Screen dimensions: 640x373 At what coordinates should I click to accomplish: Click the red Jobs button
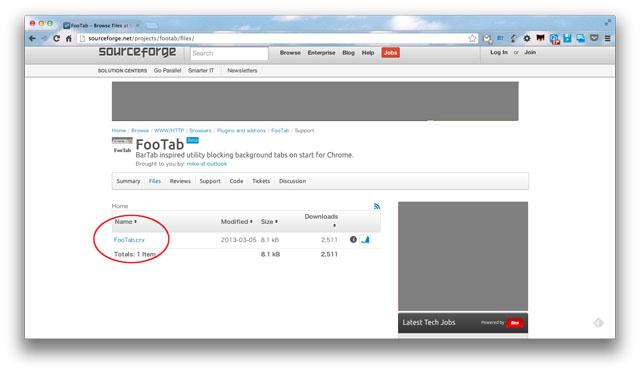pyautogui.click(x=391, y=53)
